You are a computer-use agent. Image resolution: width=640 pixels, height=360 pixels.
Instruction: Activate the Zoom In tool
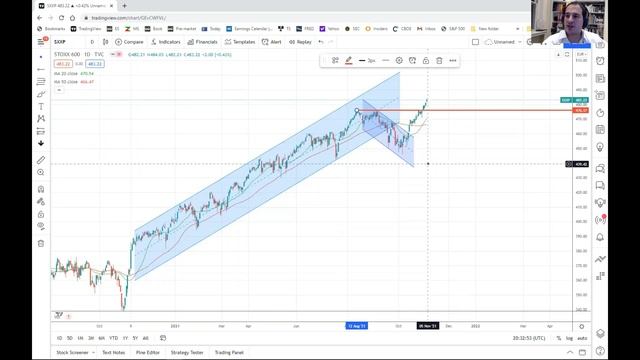pos(41,172)
